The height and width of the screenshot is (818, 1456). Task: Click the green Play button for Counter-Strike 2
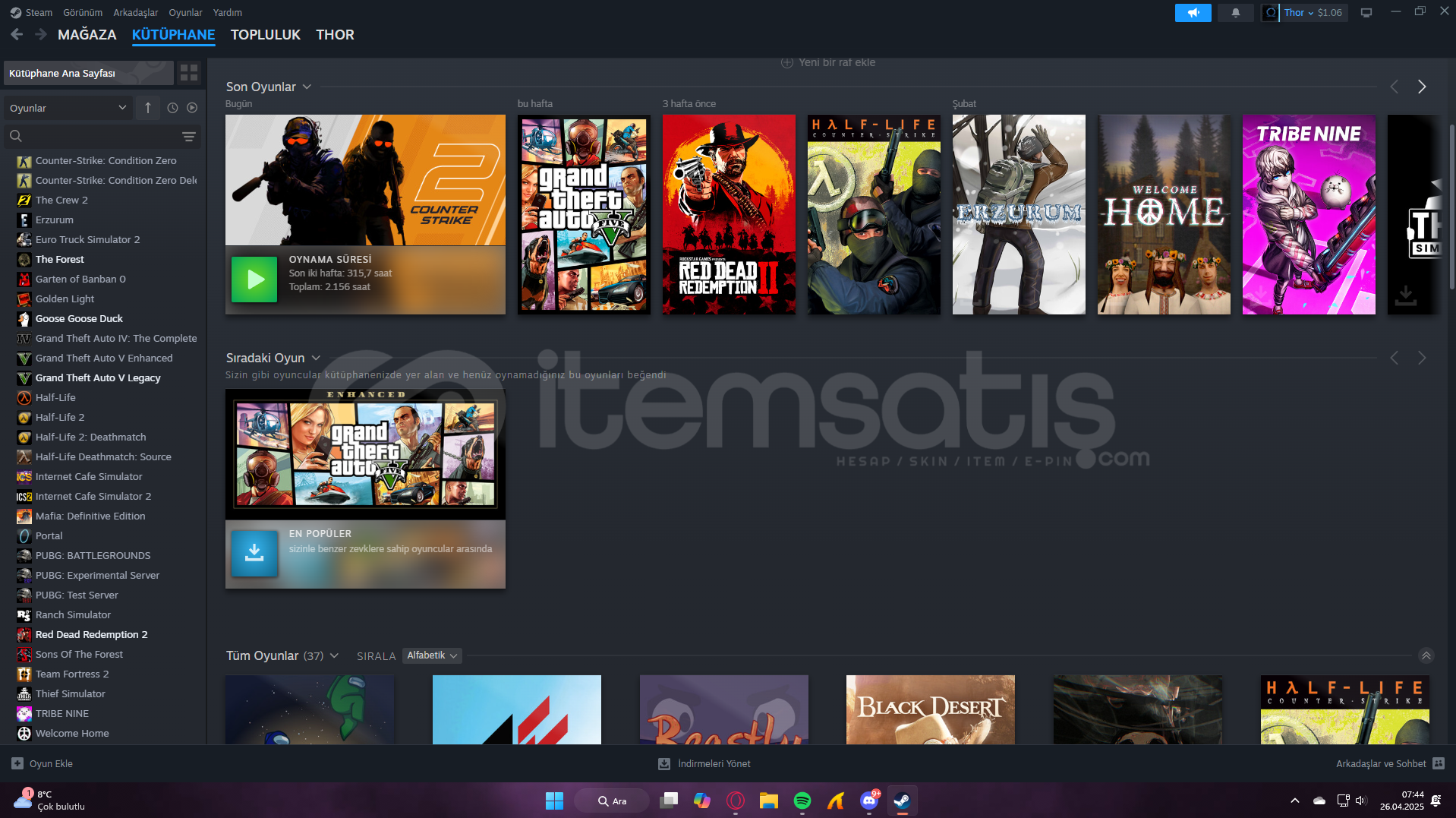pyautogui.click(x=254, y=280)
